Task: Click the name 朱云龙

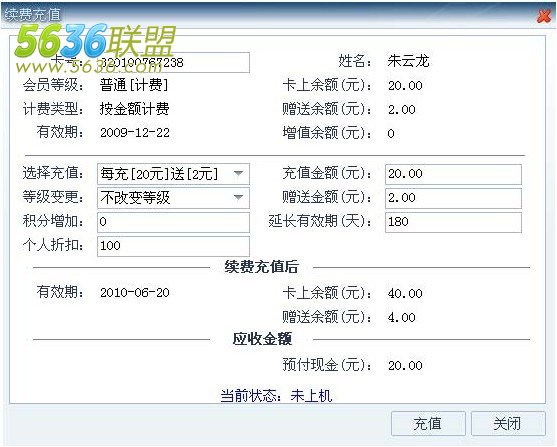Action: [x=409, y=61]
